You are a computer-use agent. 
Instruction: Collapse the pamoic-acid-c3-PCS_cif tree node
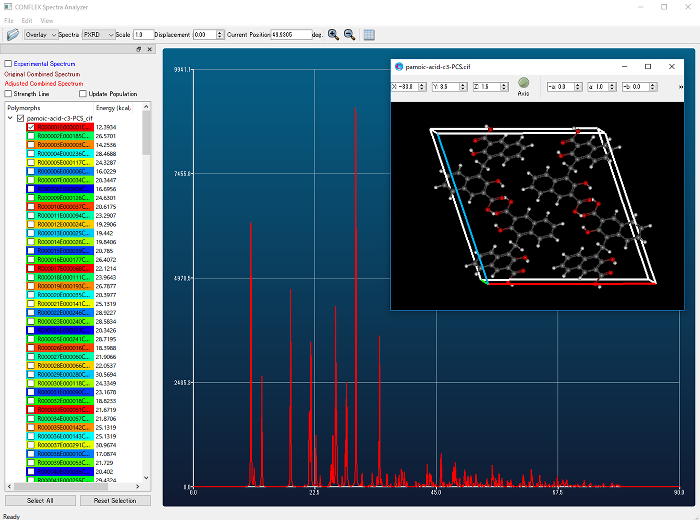[9, 118]
